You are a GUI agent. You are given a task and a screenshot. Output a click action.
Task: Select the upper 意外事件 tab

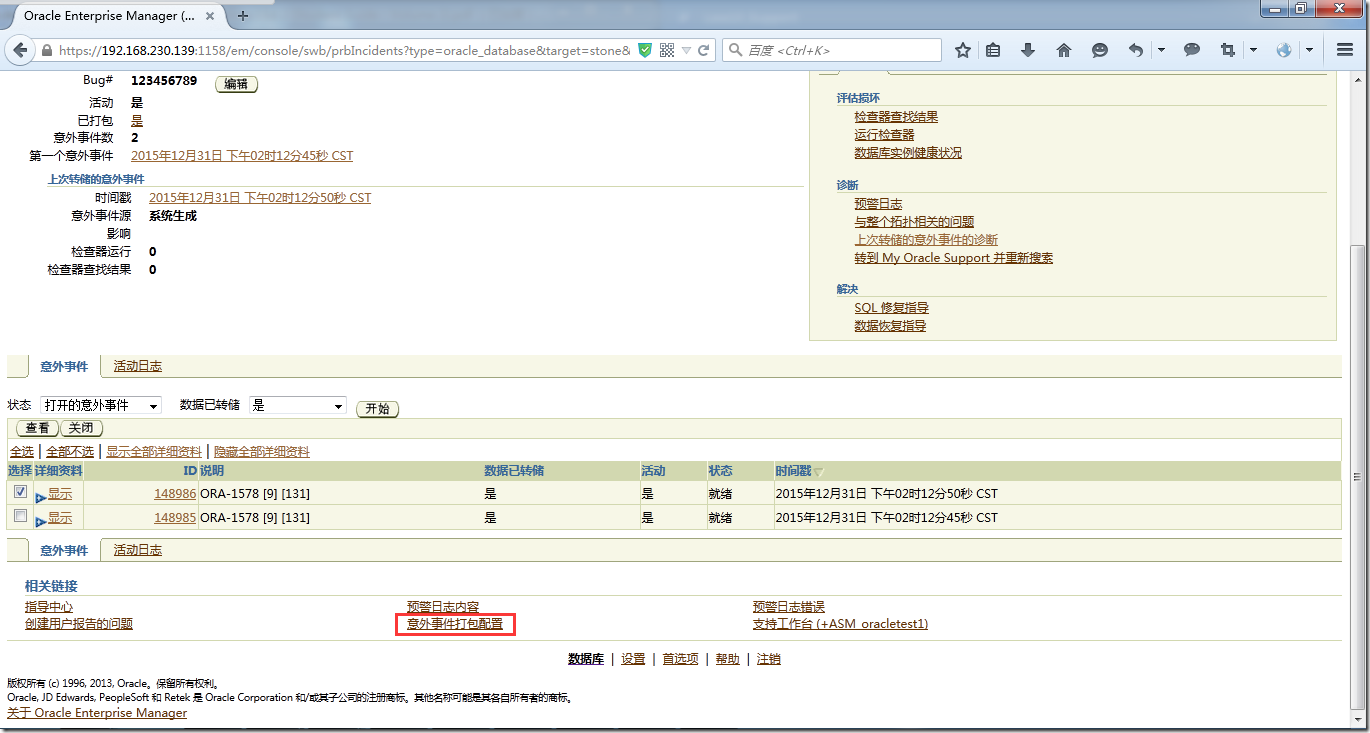(64, 367)
